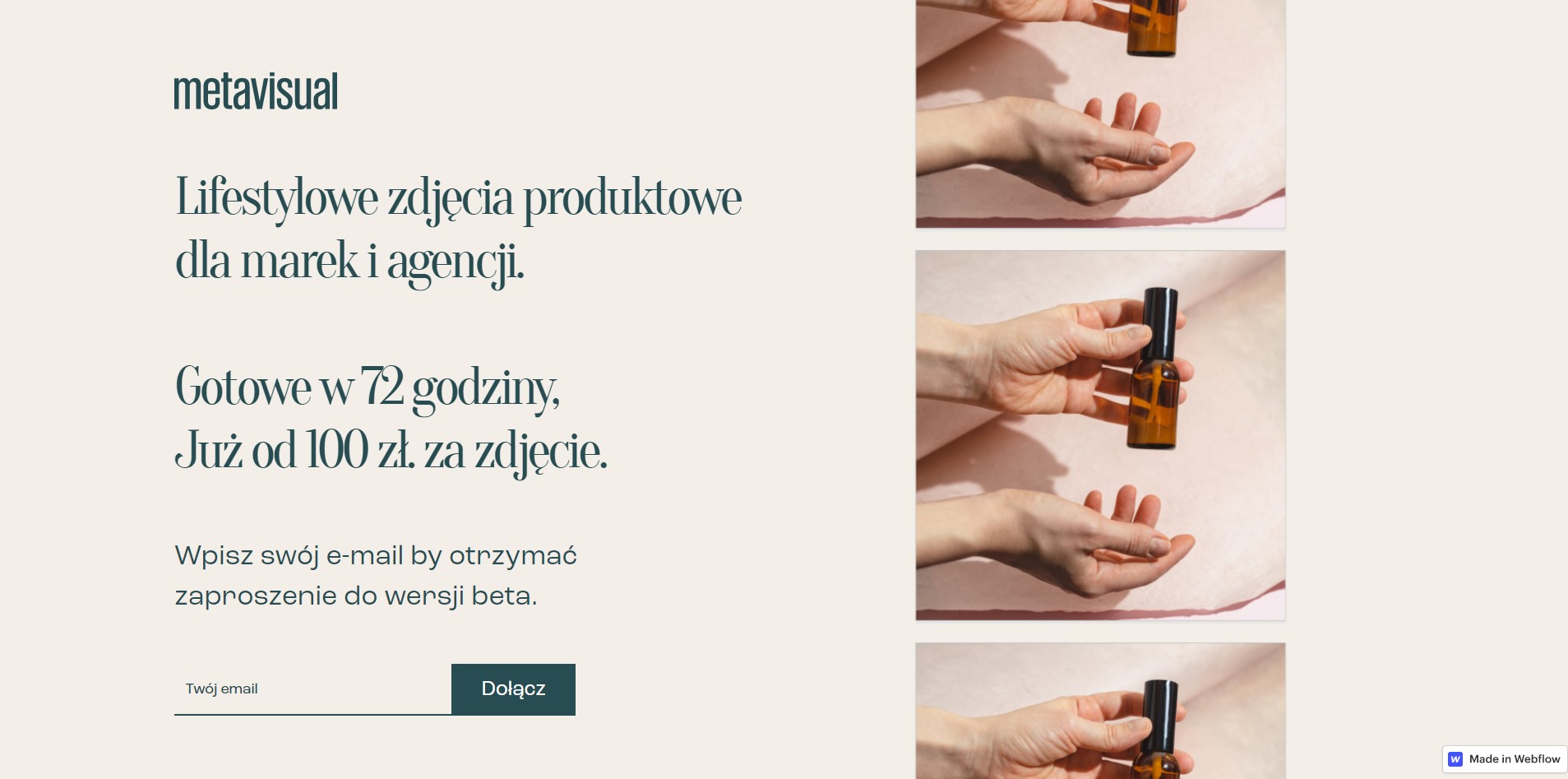The image size is (1568, 779).
Task: Open the top cropped product photo
Action: click(x=1100, y=114)
